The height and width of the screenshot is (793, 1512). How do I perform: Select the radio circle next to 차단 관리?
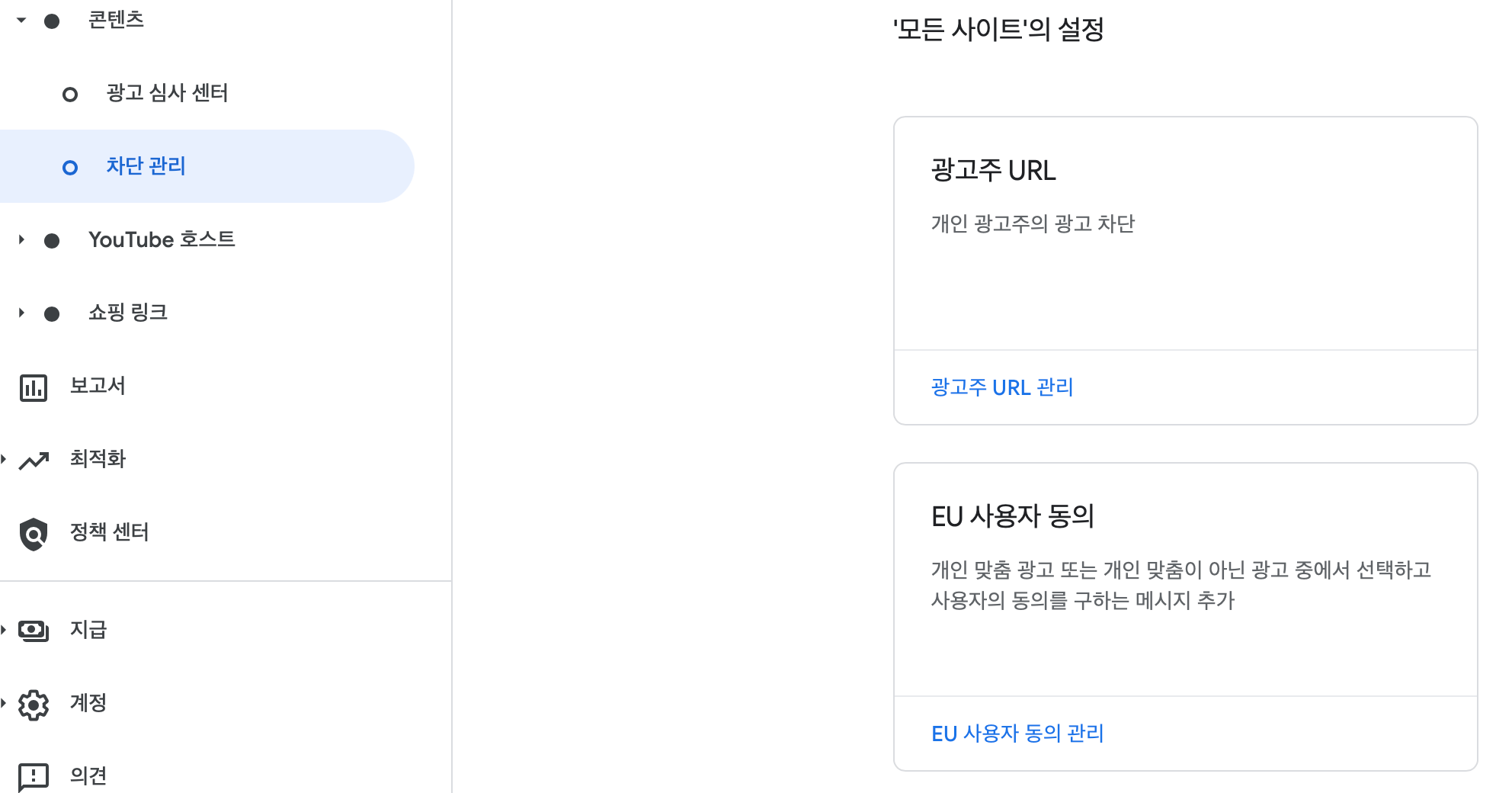pyautogui.click(x=71, y=166)
